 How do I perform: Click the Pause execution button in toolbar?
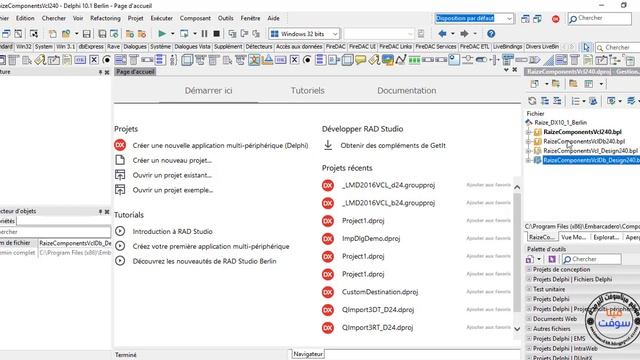(x=204, y=33)
